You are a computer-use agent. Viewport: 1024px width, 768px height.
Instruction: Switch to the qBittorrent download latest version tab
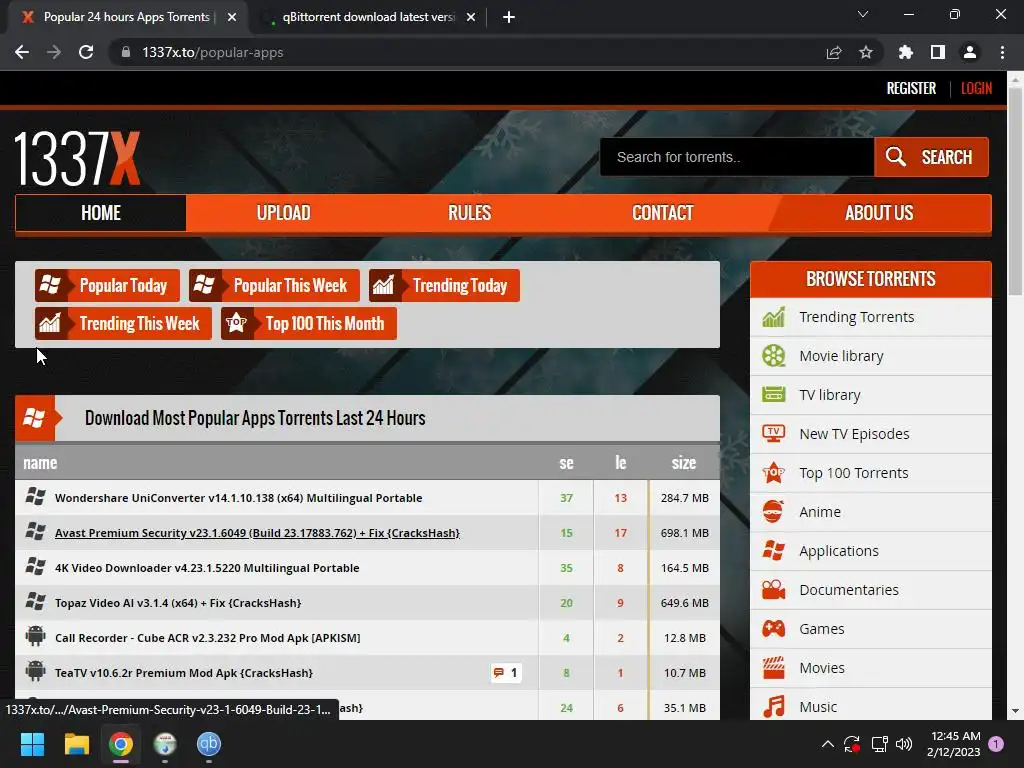click(368, 17)
